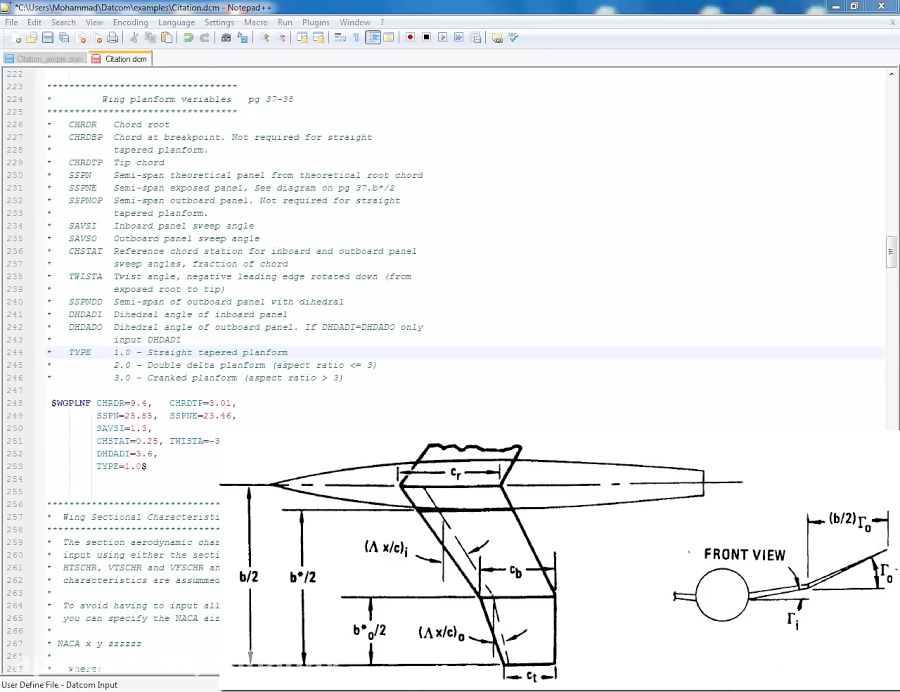
Task: Click the Save file toolbar icon
Action: 48,38
